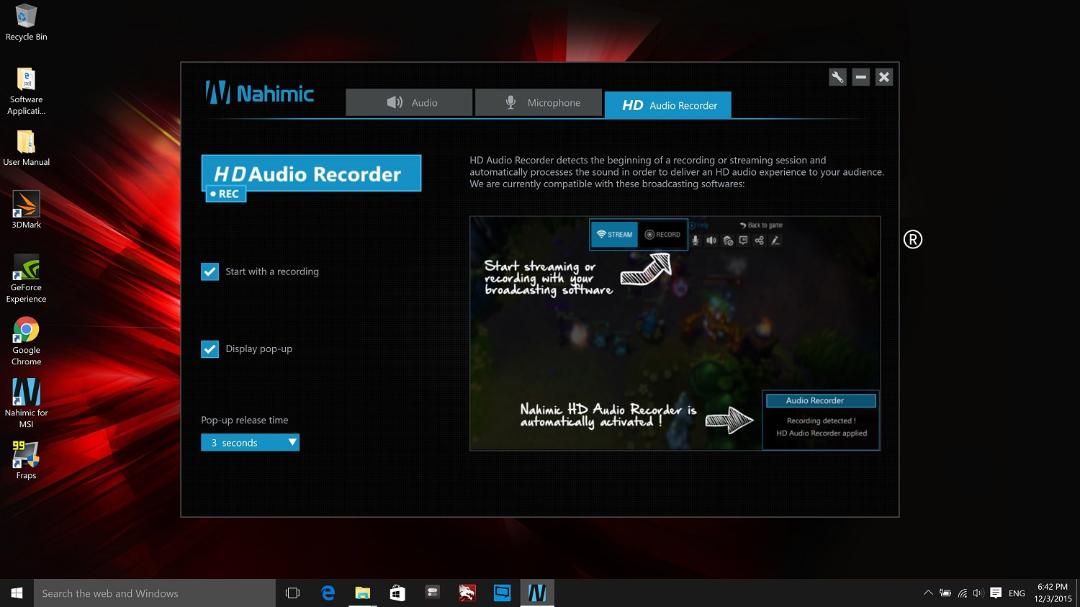The image size is (1080, 607).
Task: Open File Explorer from the taskbar
Action: coord(362,593)
